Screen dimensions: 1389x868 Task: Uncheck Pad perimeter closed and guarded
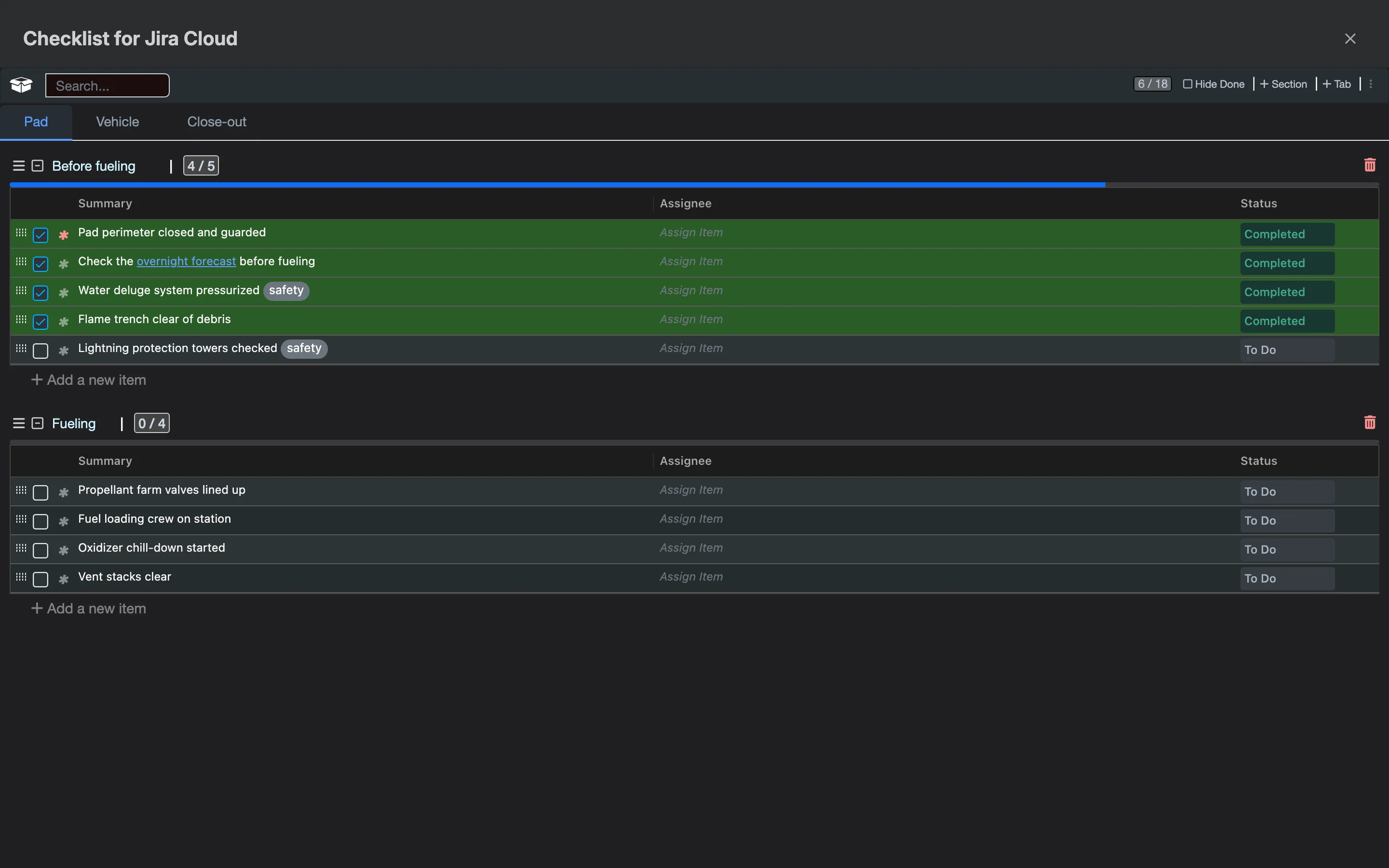coord(40,235)
